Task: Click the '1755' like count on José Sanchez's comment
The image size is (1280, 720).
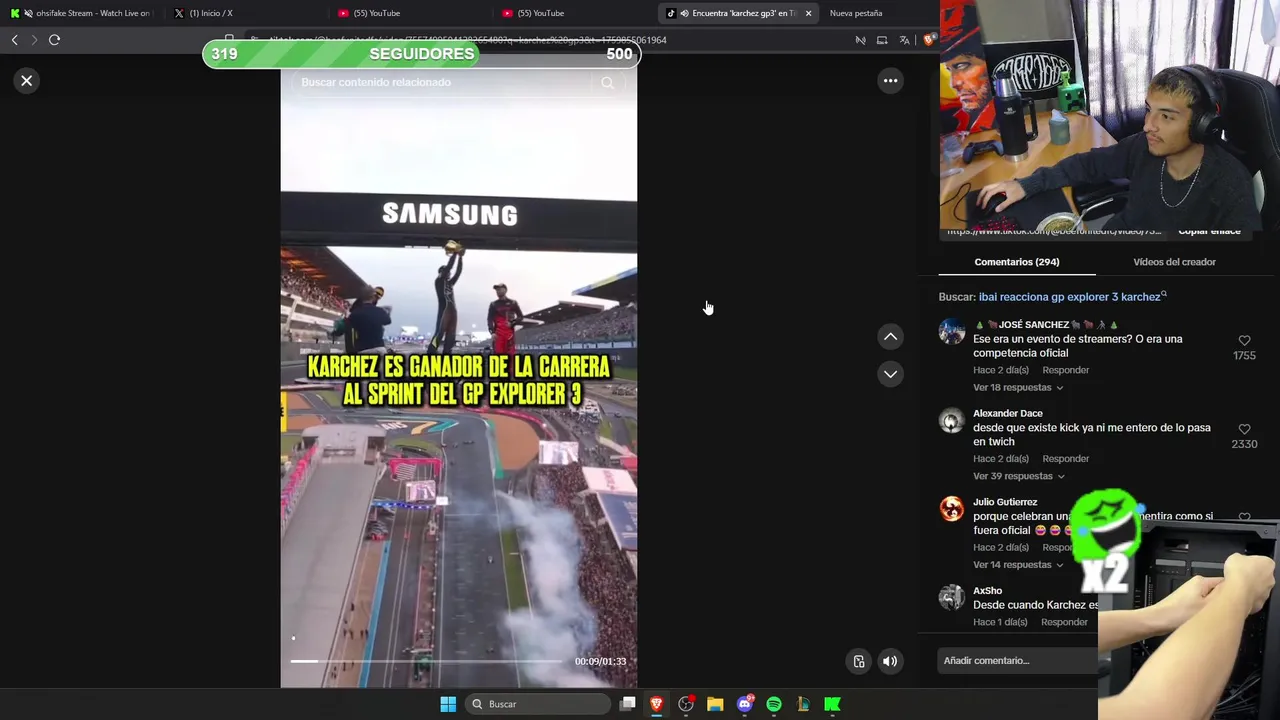Action: pos(1244,356)
